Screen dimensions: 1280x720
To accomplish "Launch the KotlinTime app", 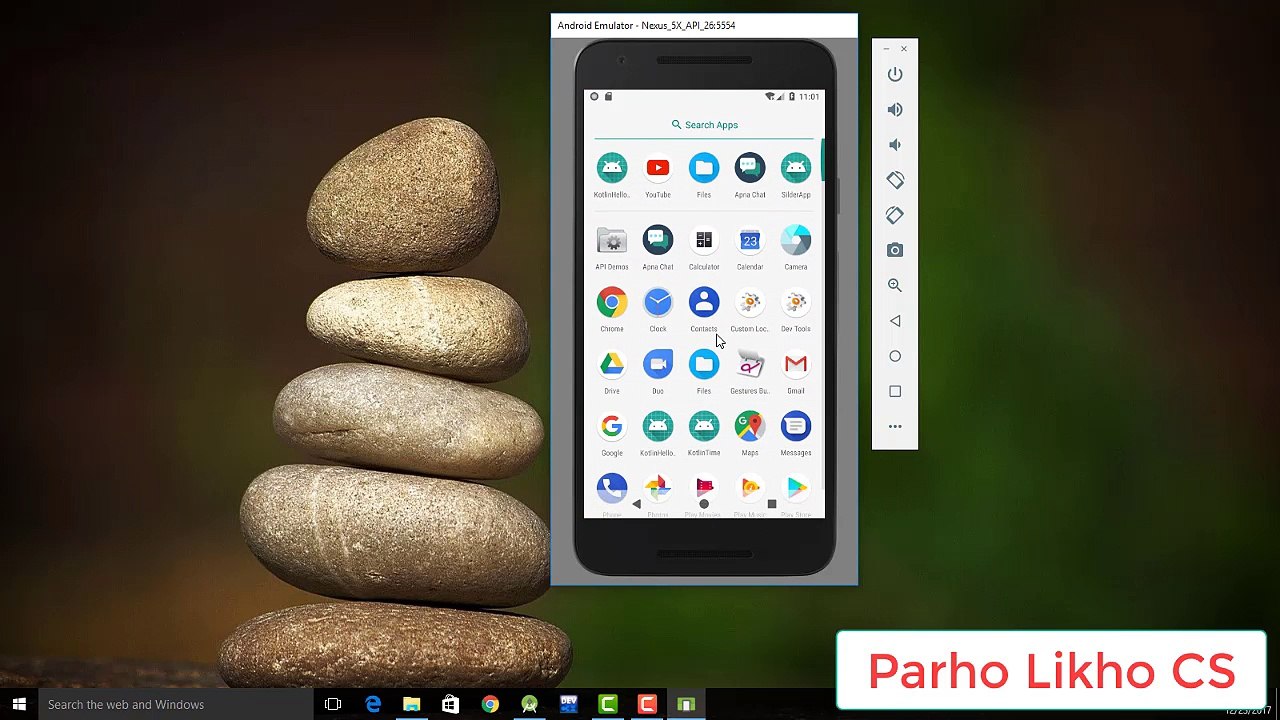I will tap(704, 426).
